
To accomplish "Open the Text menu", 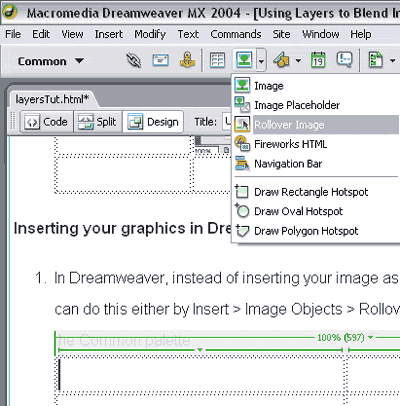I will 188,34.
